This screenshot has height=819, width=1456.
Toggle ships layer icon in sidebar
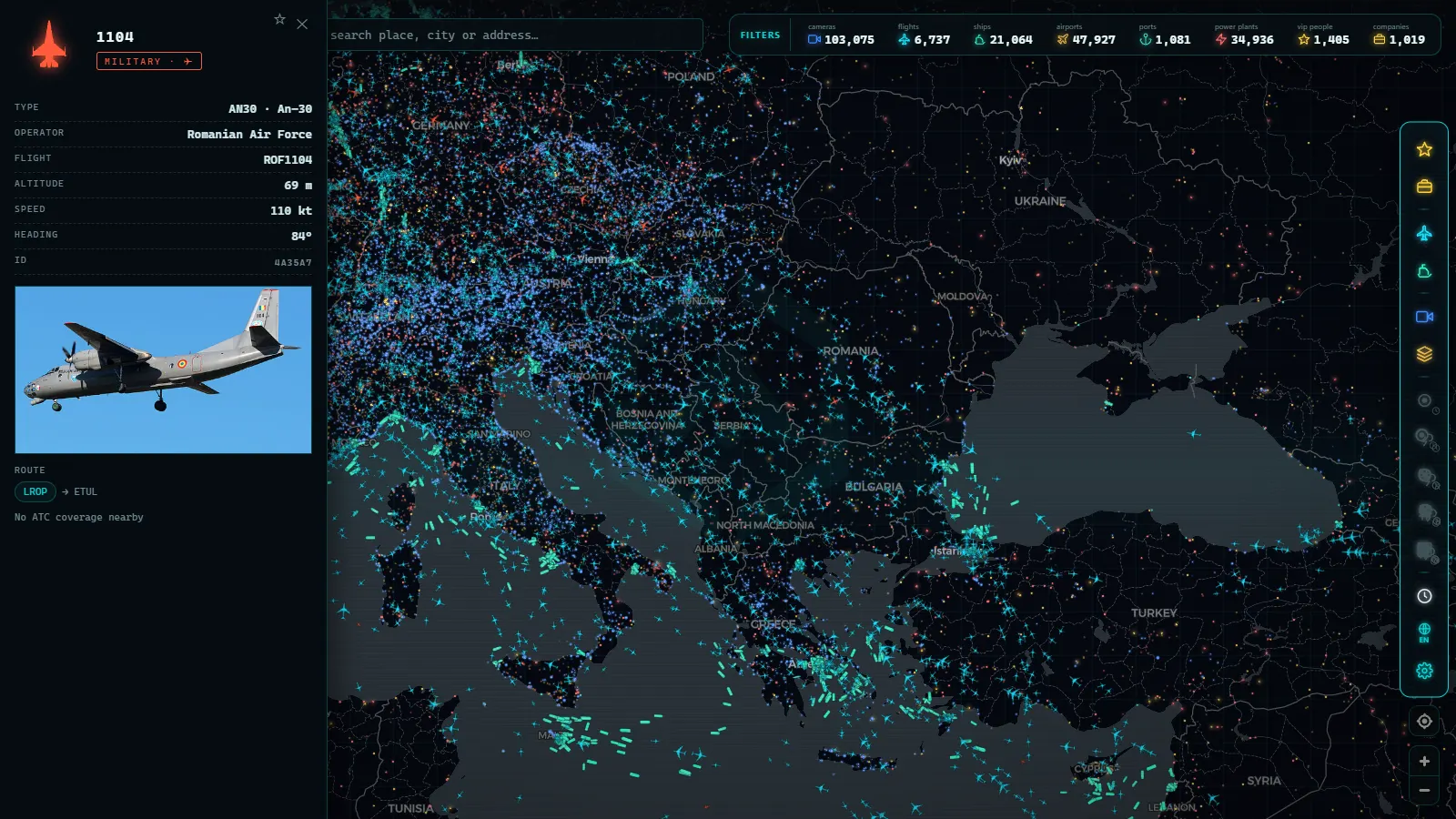1424,271
